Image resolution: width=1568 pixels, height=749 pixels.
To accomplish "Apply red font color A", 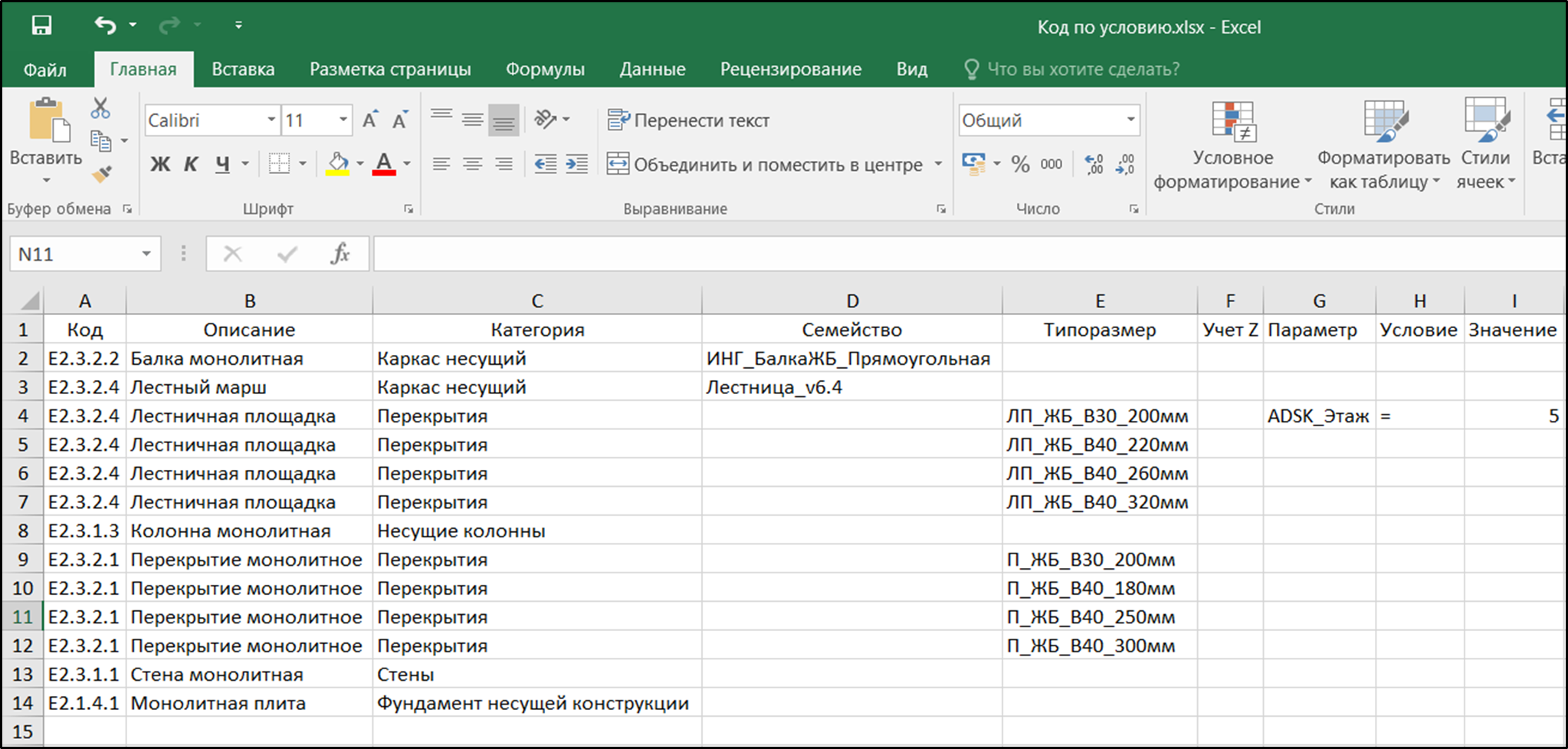I will pos(384,163).
